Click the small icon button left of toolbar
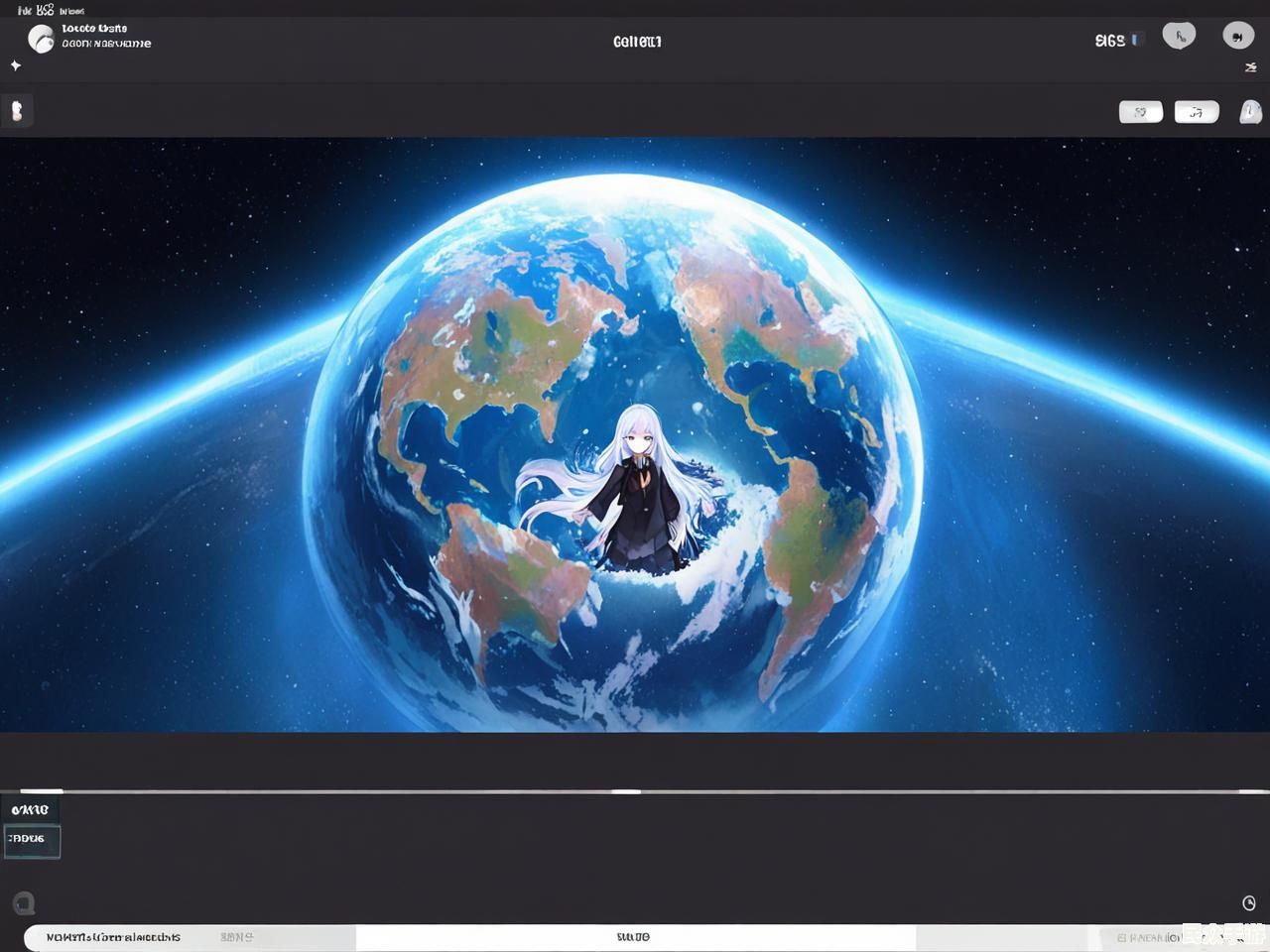1270x952 pixels. point(17,111)
